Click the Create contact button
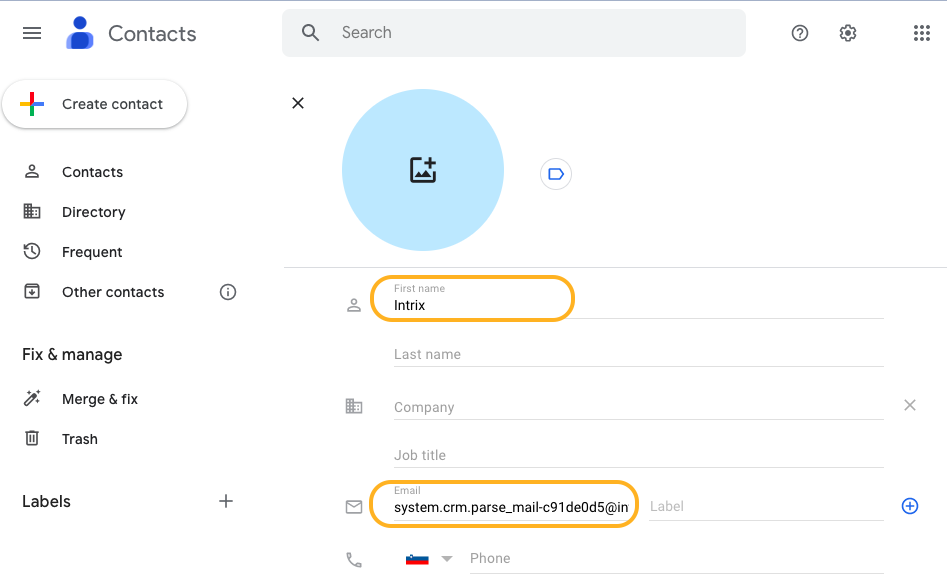This screenshot has height=587, width=947. coord(95,104)
